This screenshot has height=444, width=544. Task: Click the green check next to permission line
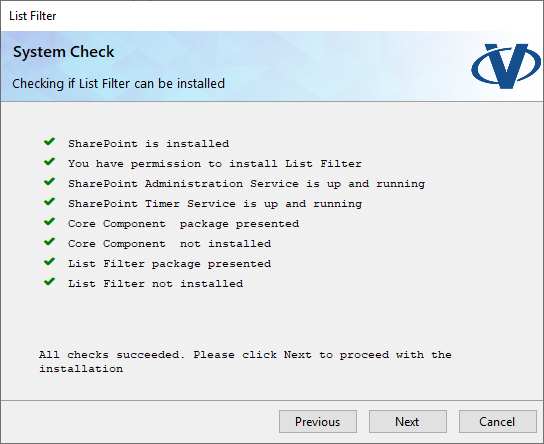coord(49,161)
